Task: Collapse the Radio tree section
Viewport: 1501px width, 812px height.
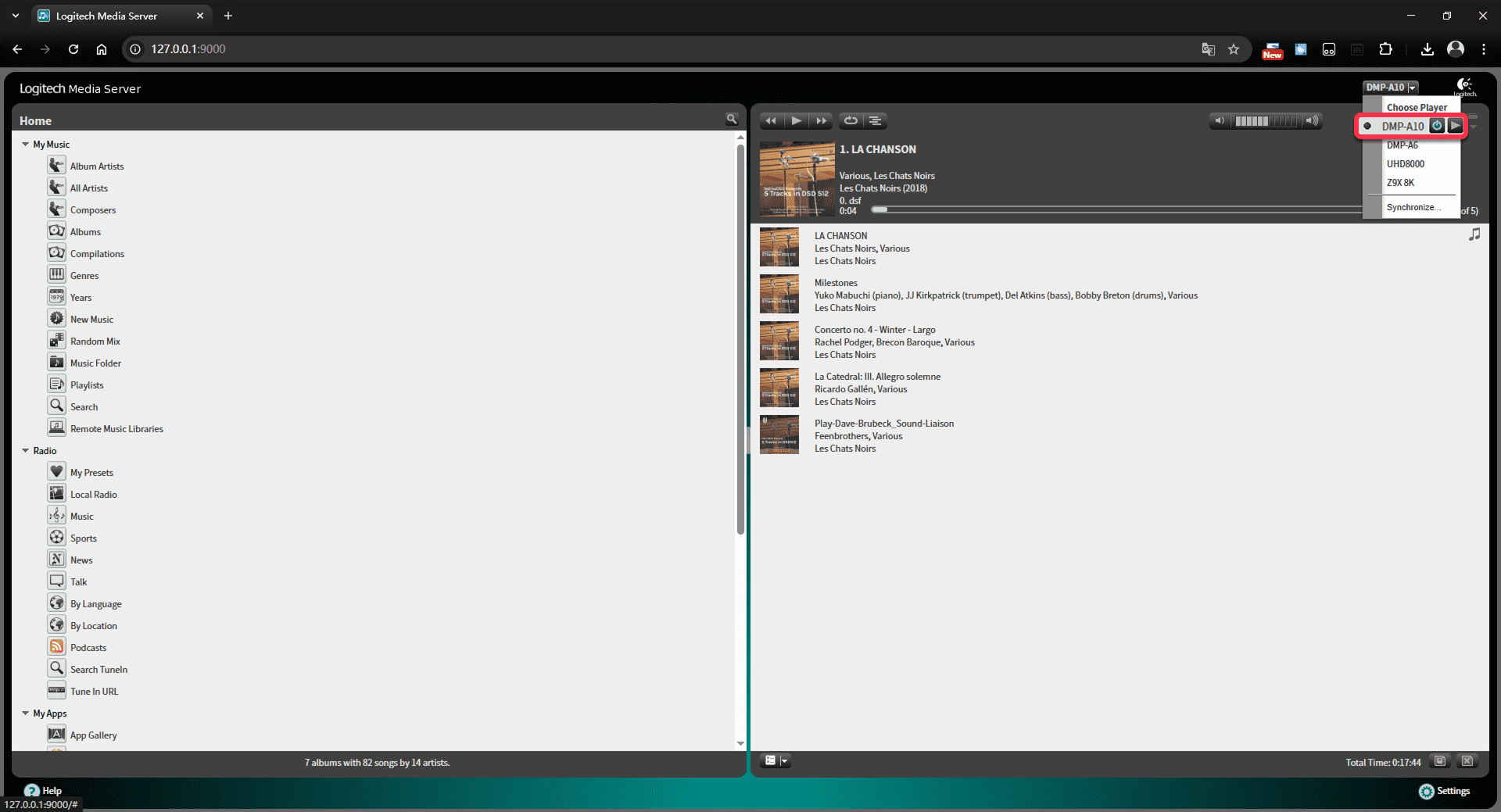Action: (26, 451)
